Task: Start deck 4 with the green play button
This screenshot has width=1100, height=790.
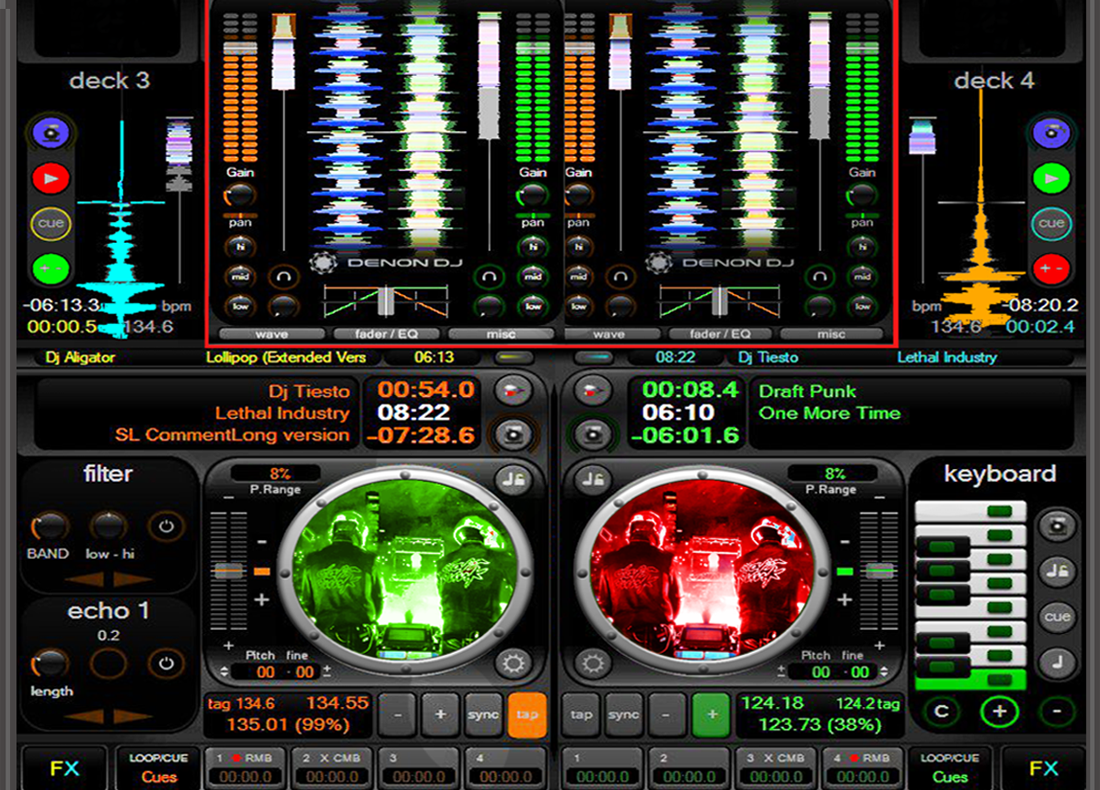Action: pyautogui.click(x=1051, y=178)
